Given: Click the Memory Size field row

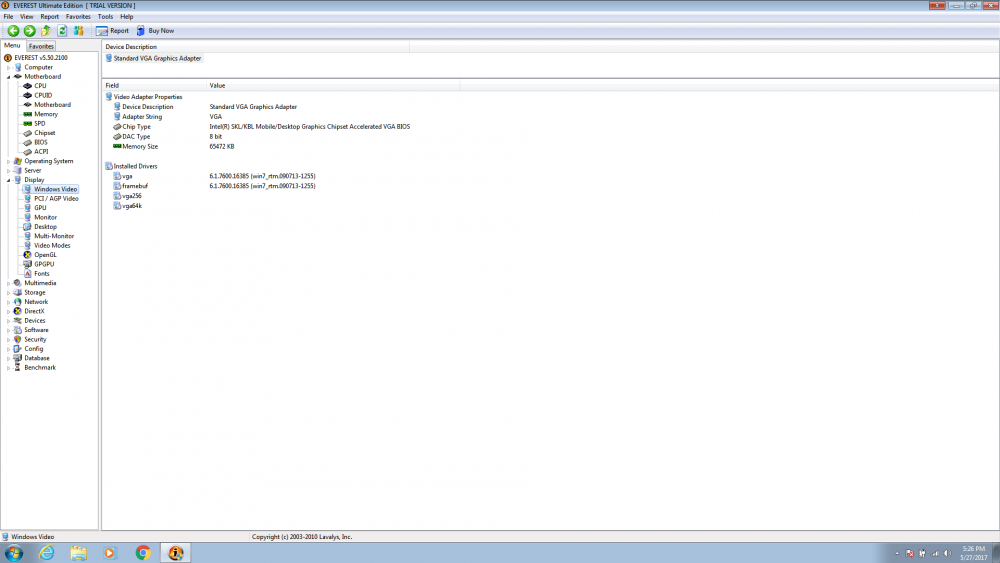Looking at the screenshot, I should click(173, 147).
